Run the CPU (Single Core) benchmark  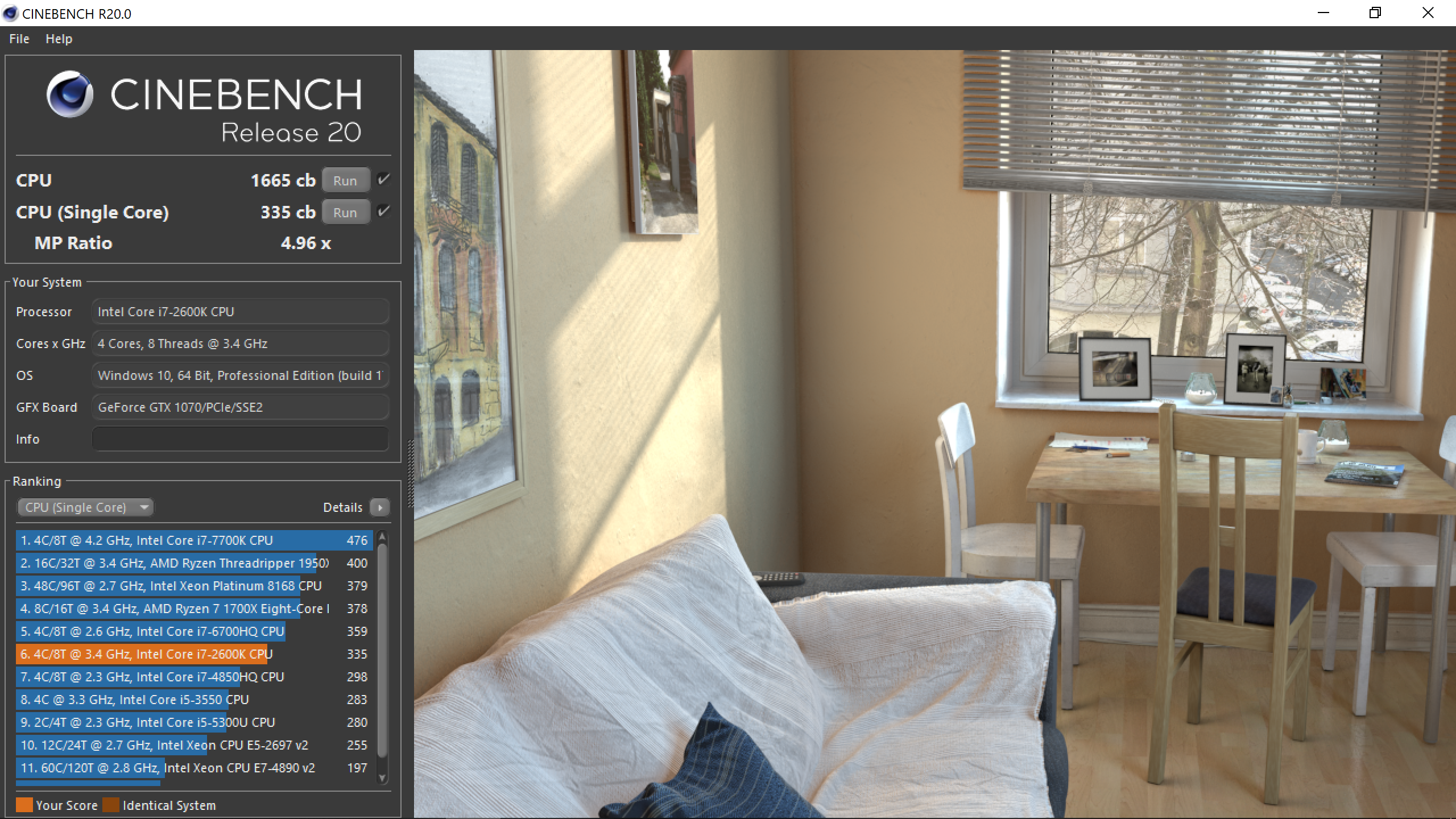click(x=345, y=212)
